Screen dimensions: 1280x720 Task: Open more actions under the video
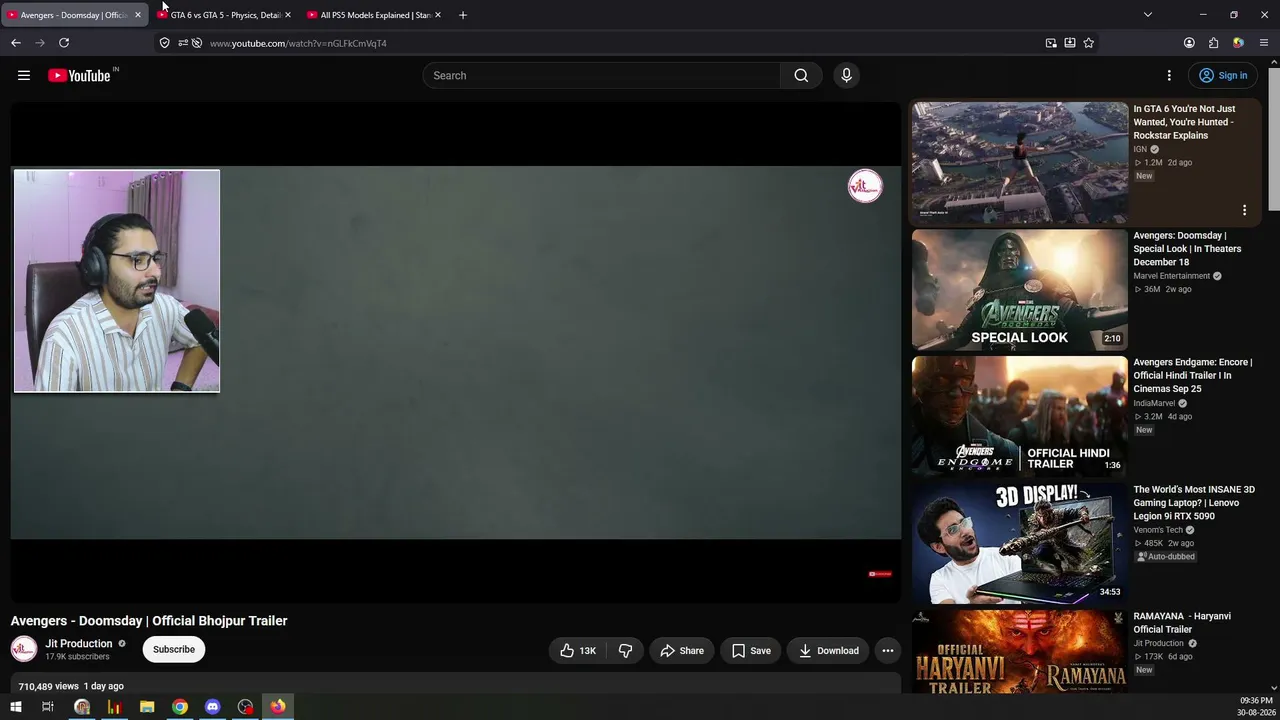pyautogui.click(x=887, y=651)
